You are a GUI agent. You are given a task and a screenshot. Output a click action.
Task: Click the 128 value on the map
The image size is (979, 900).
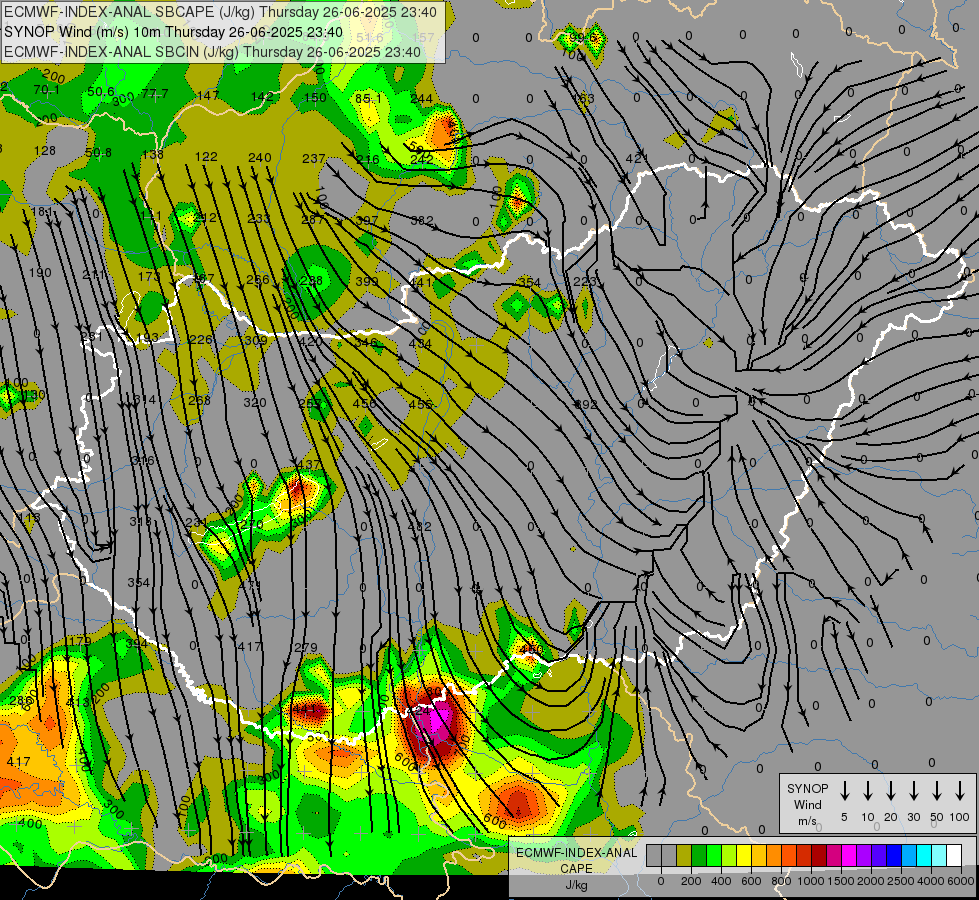tap(45, 151)
